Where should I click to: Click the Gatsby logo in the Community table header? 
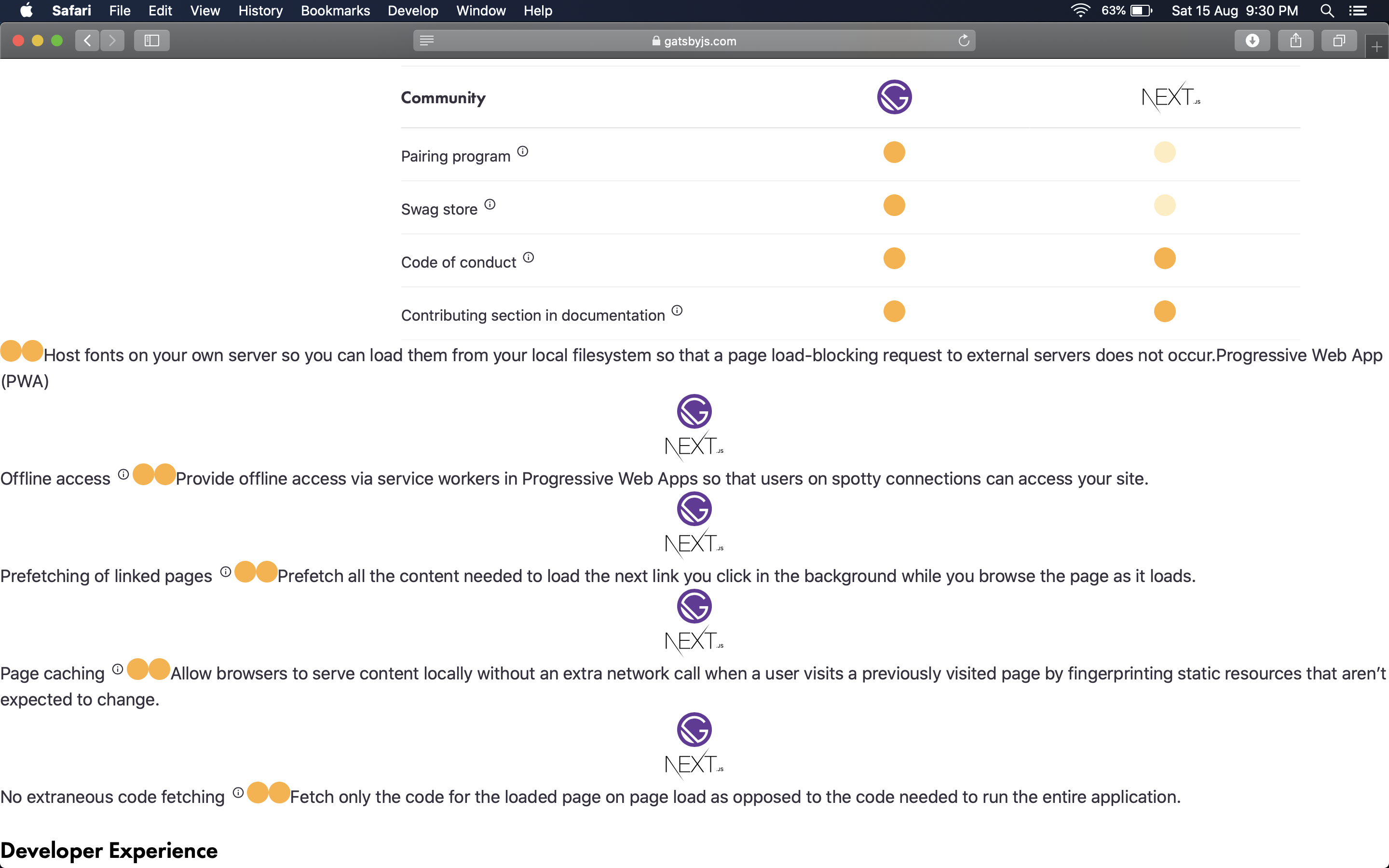click(894, 96)
